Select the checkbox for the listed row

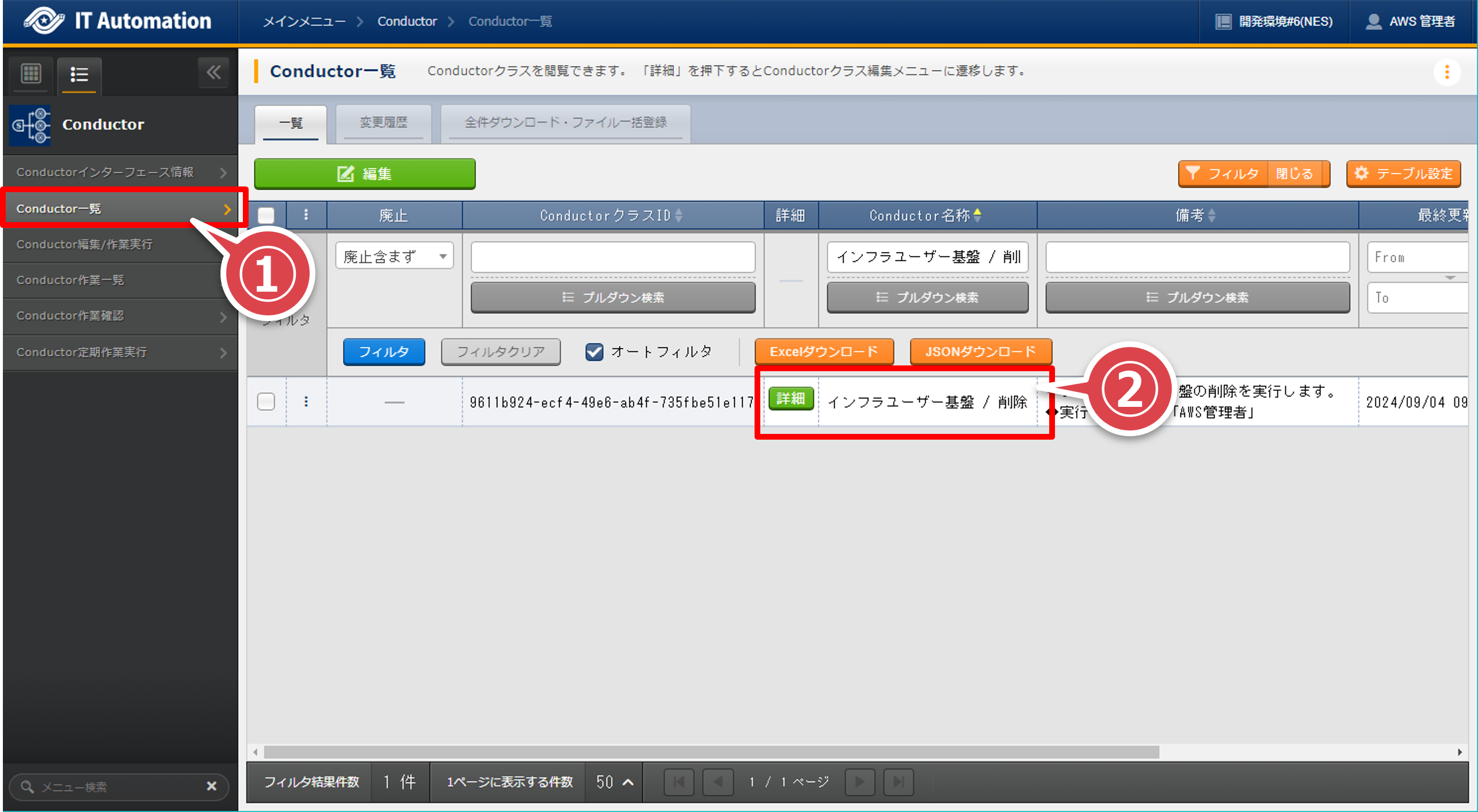[266, 401]
